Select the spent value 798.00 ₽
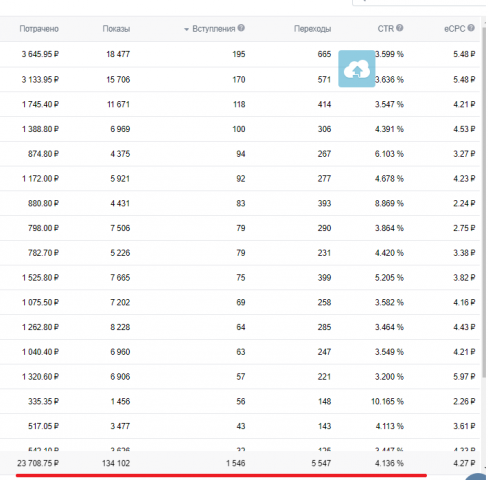The height and width of the screenshot is (480, 488). click(x=43, y=228)
